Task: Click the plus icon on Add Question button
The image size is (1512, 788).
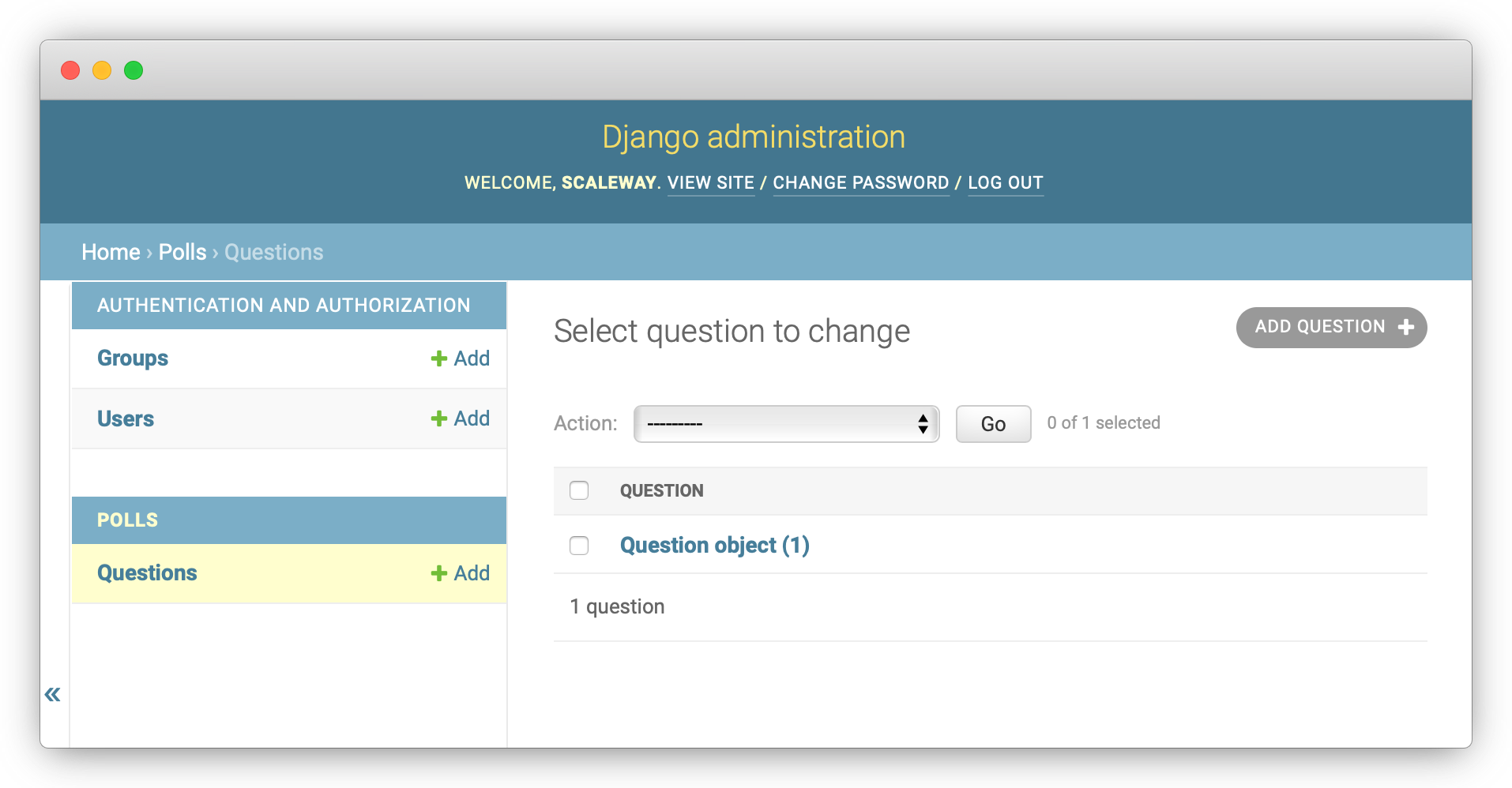Action: pyautogui.click(x=1405, y=327)
